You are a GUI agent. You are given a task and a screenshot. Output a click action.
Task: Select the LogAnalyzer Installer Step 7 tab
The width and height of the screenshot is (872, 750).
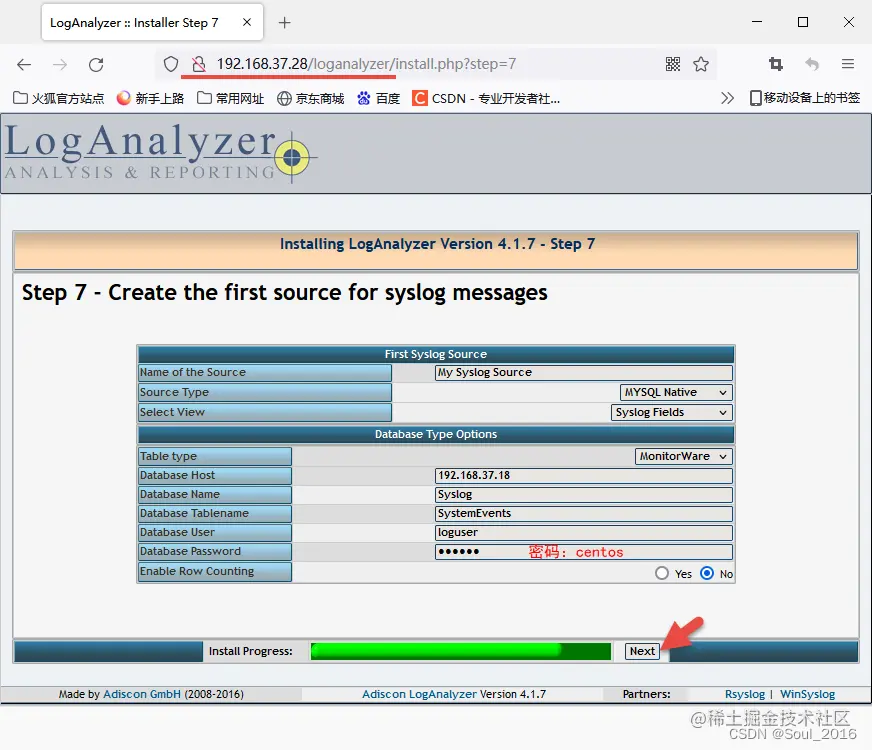[x=152, y=22]
